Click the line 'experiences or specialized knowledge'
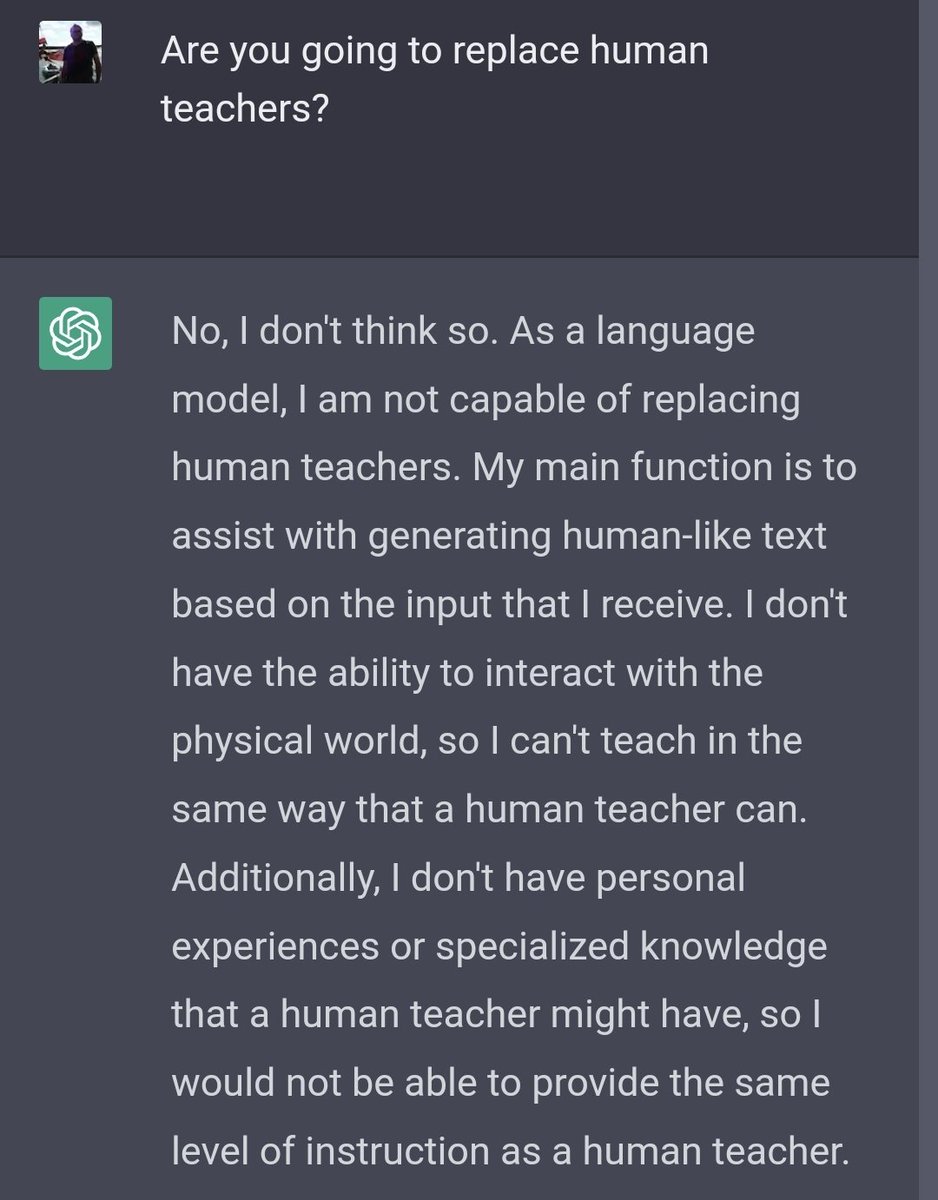Screen dimensions: 938x1200 (499, 946)
